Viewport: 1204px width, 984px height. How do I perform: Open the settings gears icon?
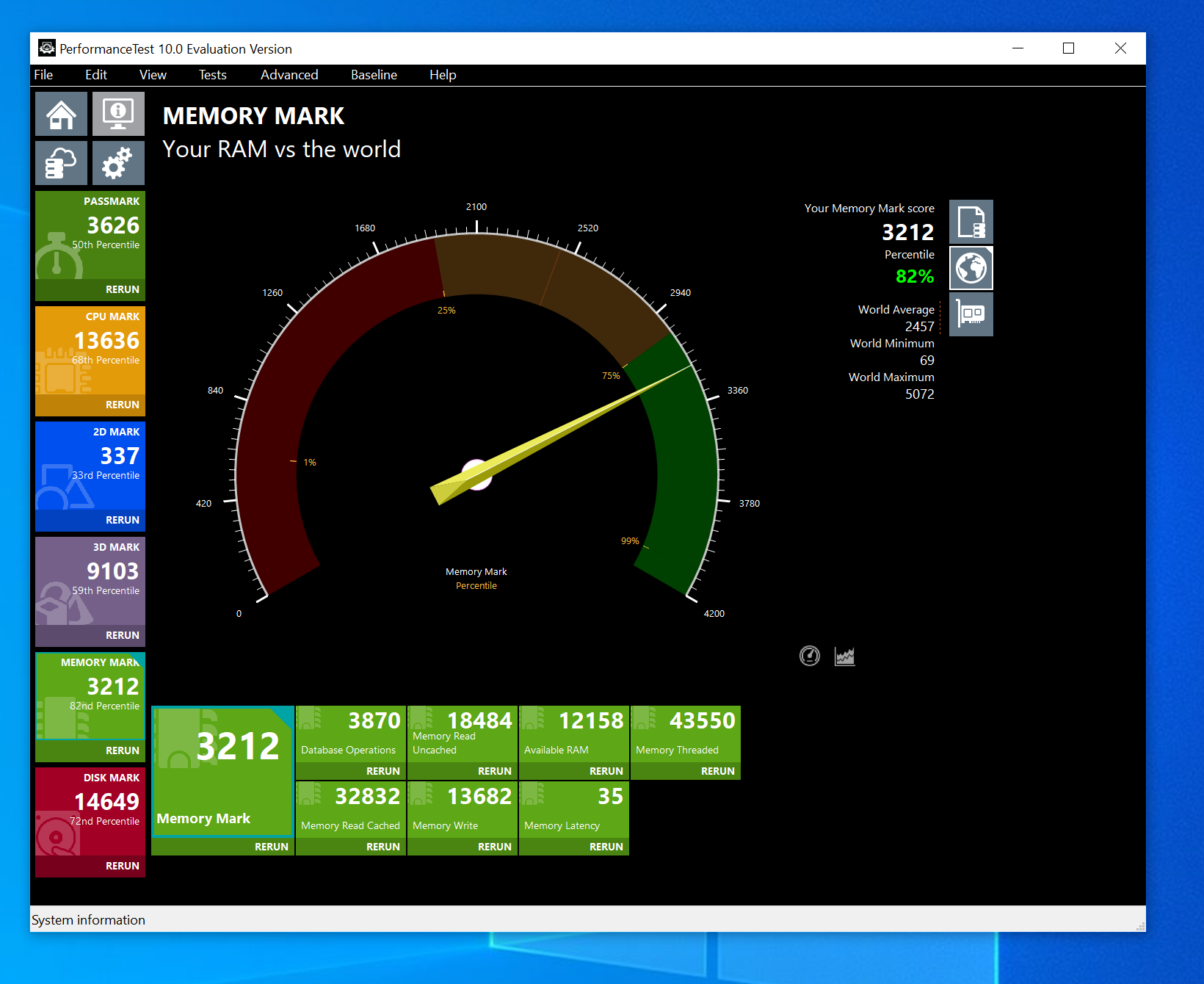(118, 163)
